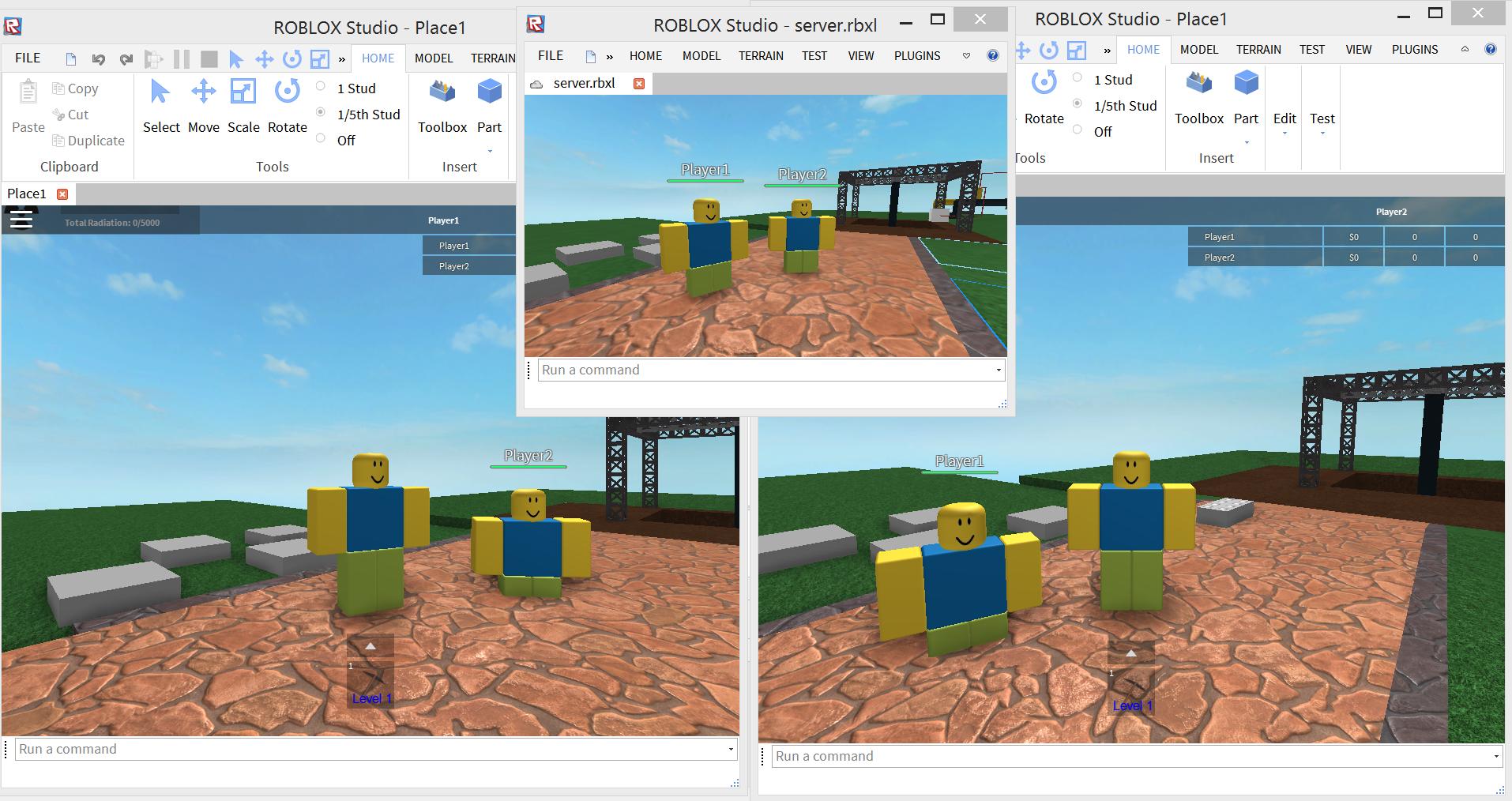Viewport: 1512px width, 801px height.
Task: Open the command history dropdown in left Place1 window
Action: (x=731, y=749)
